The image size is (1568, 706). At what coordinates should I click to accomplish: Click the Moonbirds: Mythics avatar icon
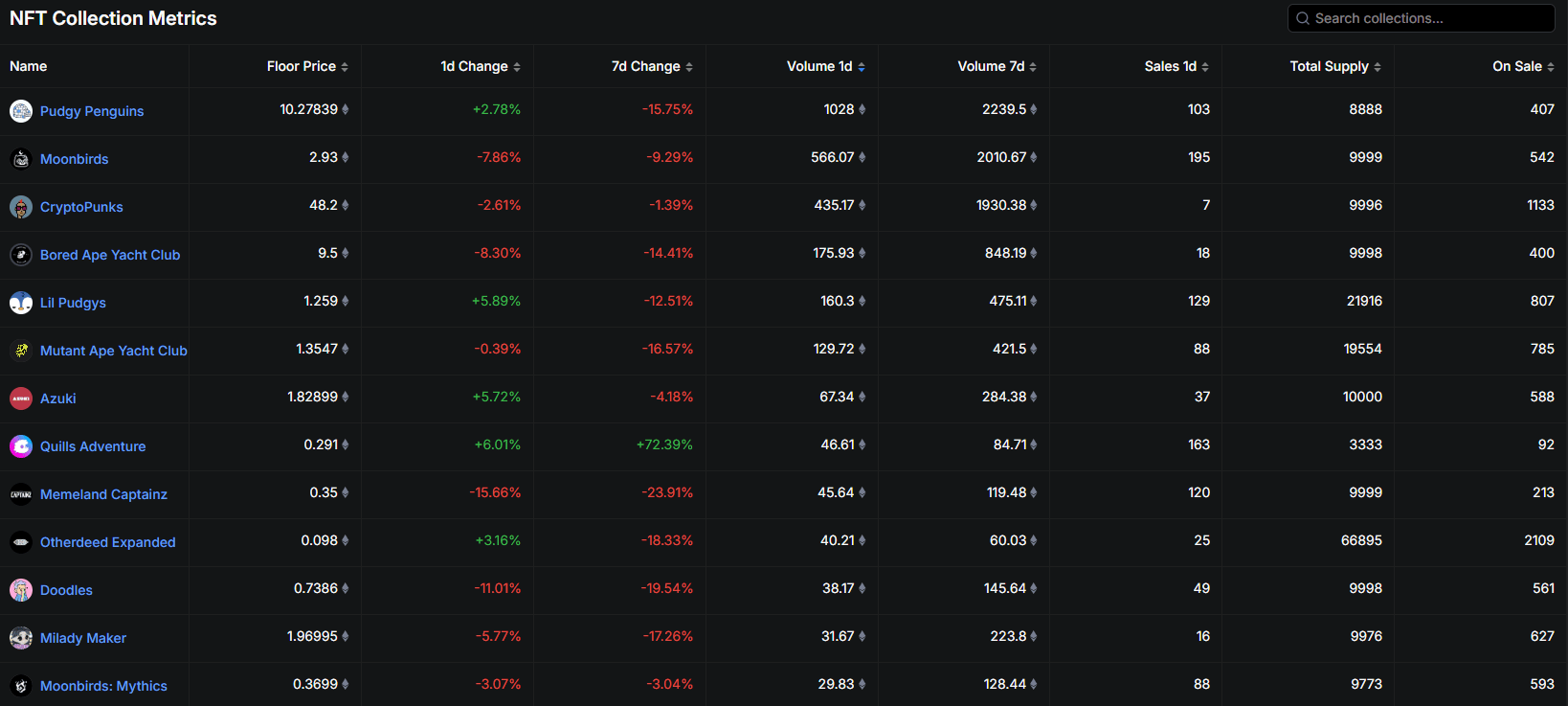tap(21, 686)
